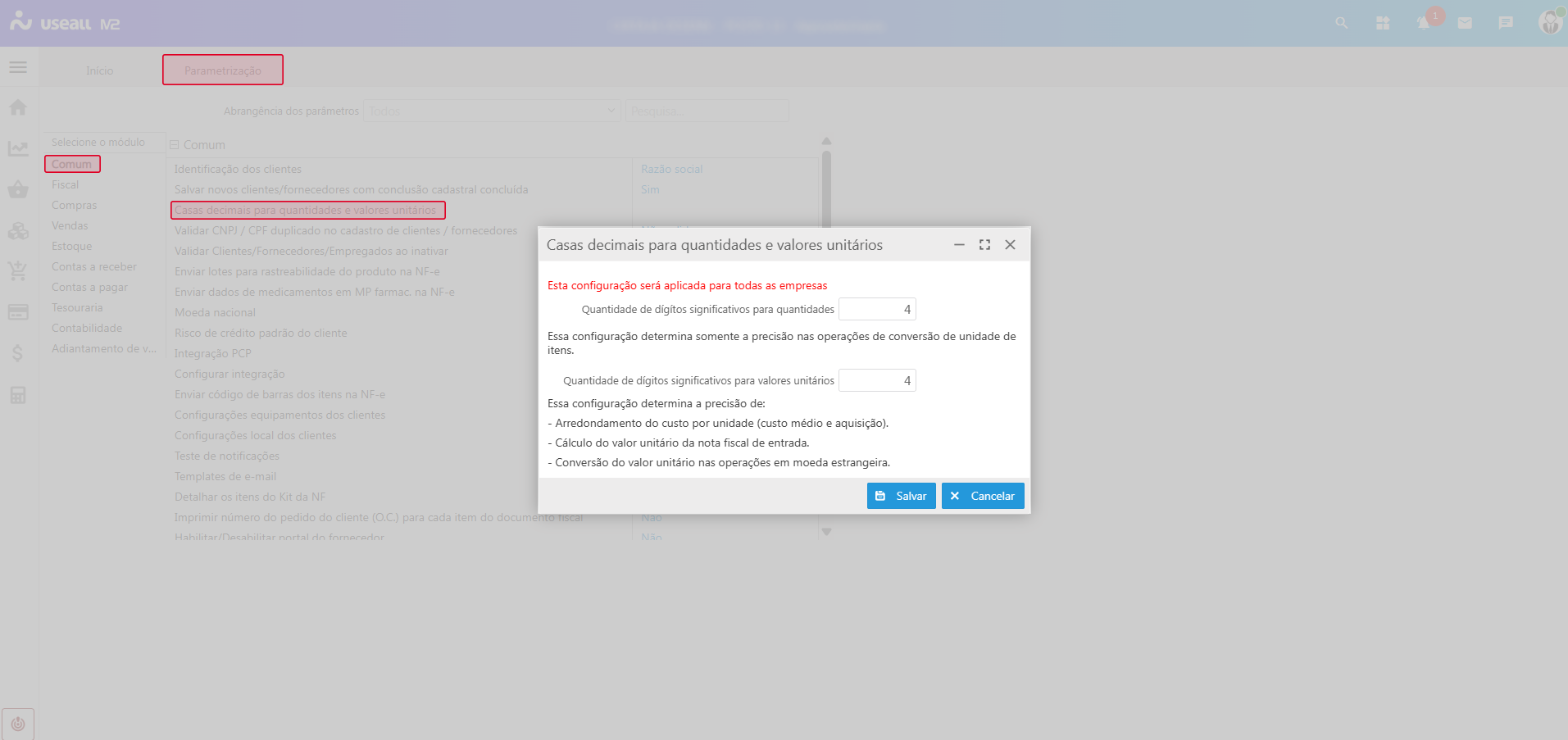The width and height of the screenshot is (1568, 740).
Task: Click the digits for quantidades input field
Action: pyautogui.click(x=876, y=310)
